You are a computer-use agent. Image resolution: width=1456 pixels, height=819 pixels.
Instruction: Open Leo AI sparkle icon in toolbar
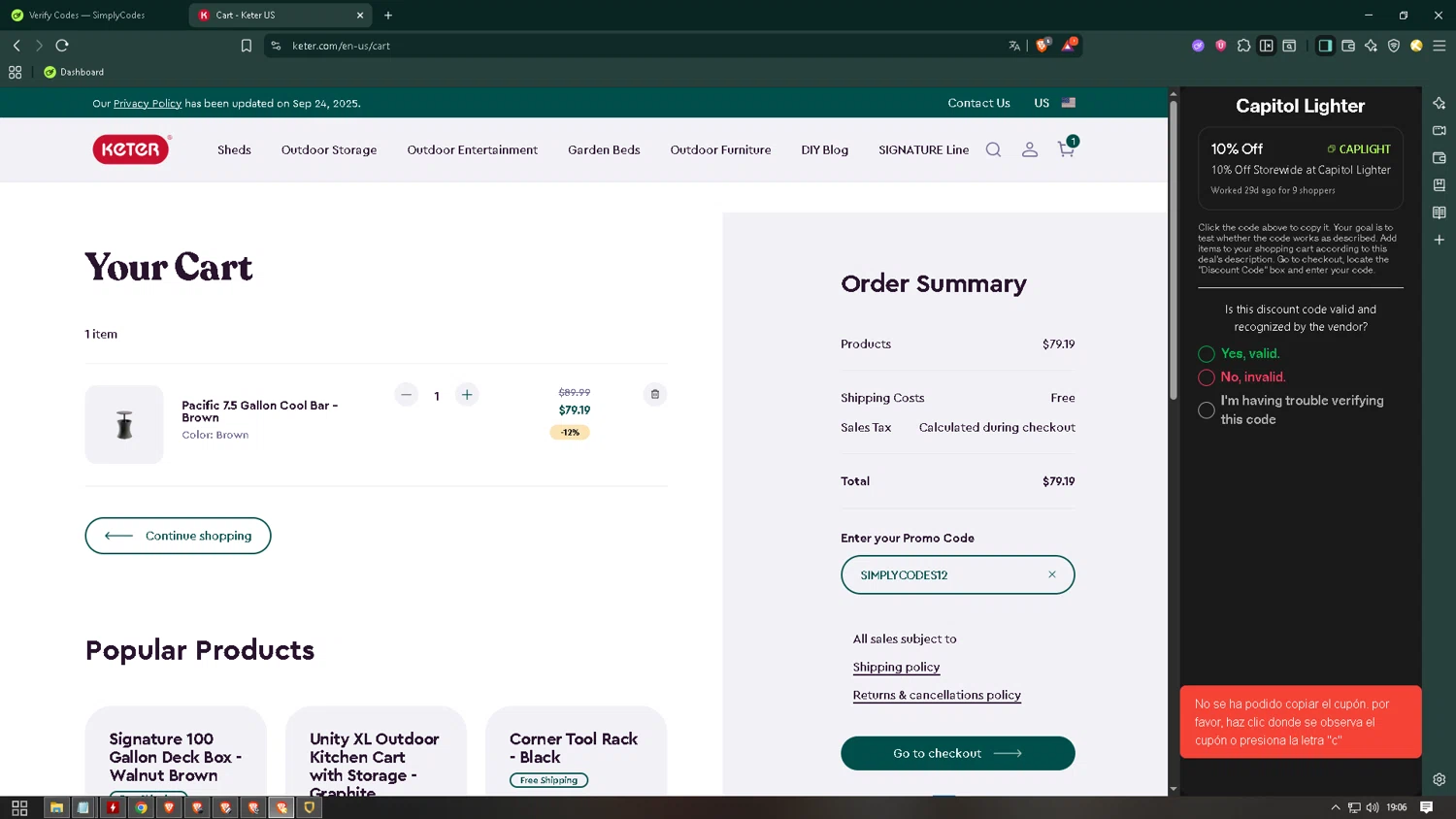[1371, 46]
